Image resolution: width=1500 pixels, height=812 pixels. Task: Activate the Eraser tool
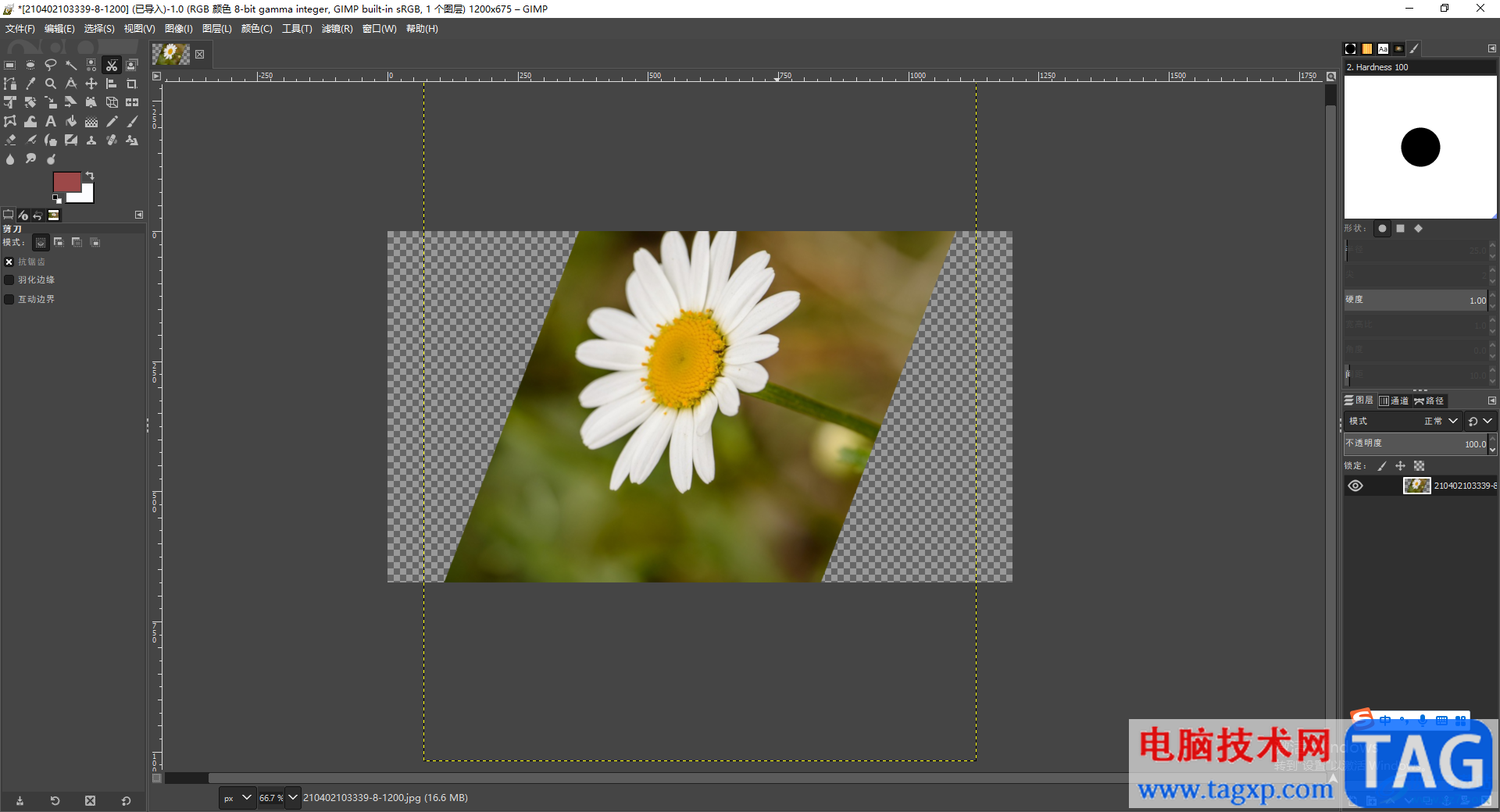click(10, 141)
